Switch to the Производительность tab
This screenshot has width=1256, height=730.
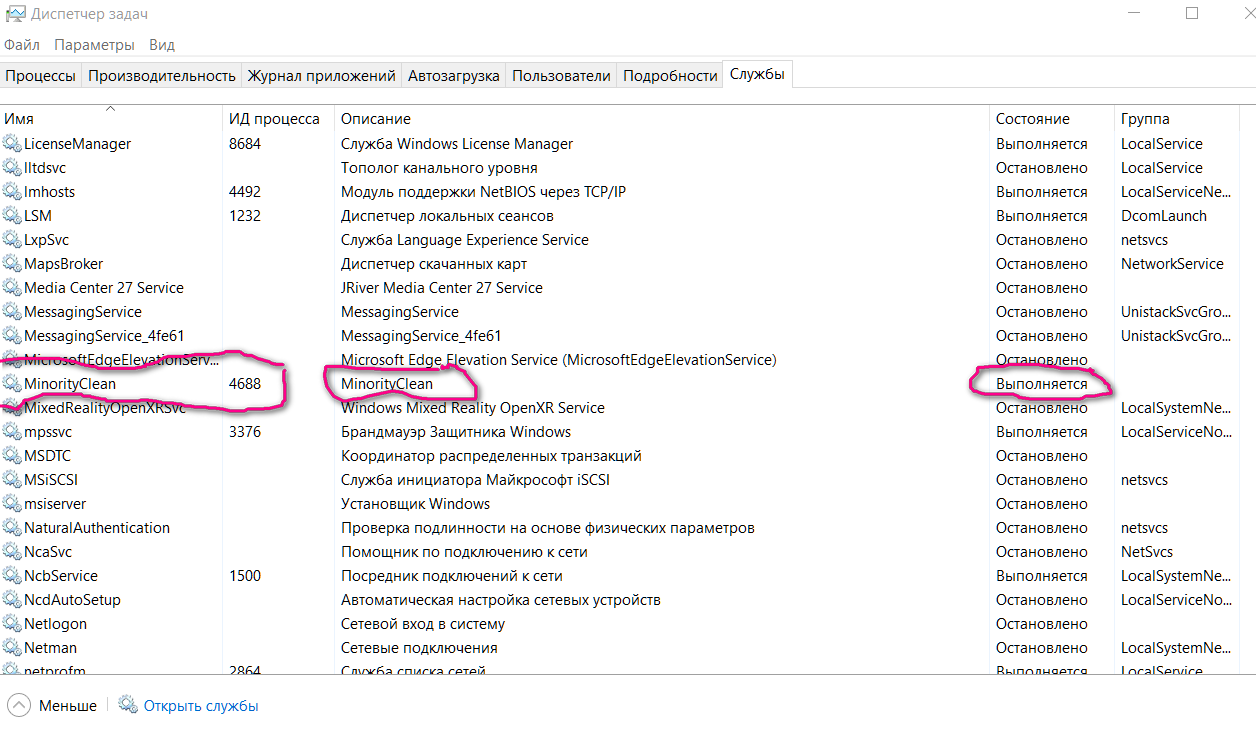161,75
